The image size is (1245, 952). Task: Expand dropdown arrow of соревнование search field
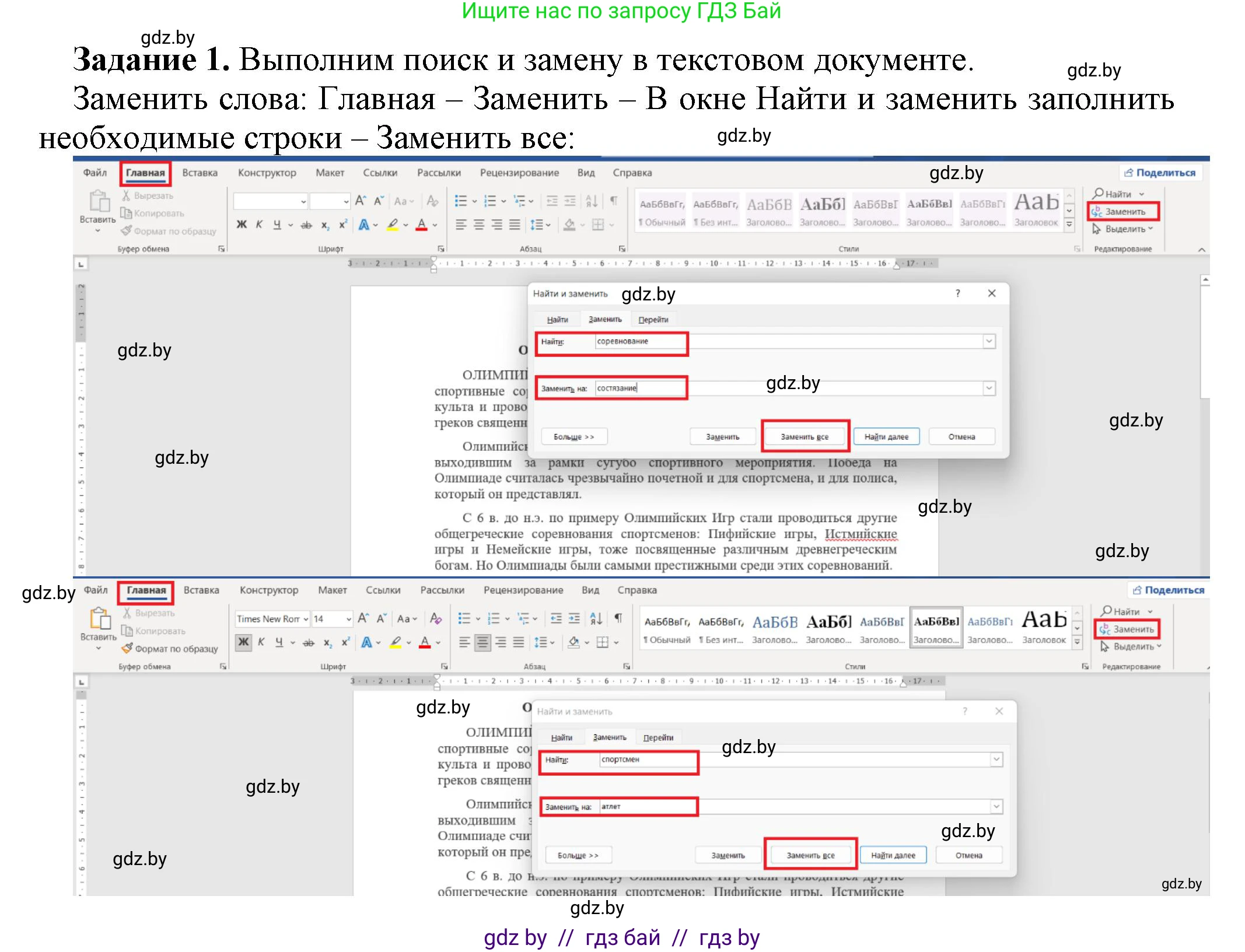point(988,341)
